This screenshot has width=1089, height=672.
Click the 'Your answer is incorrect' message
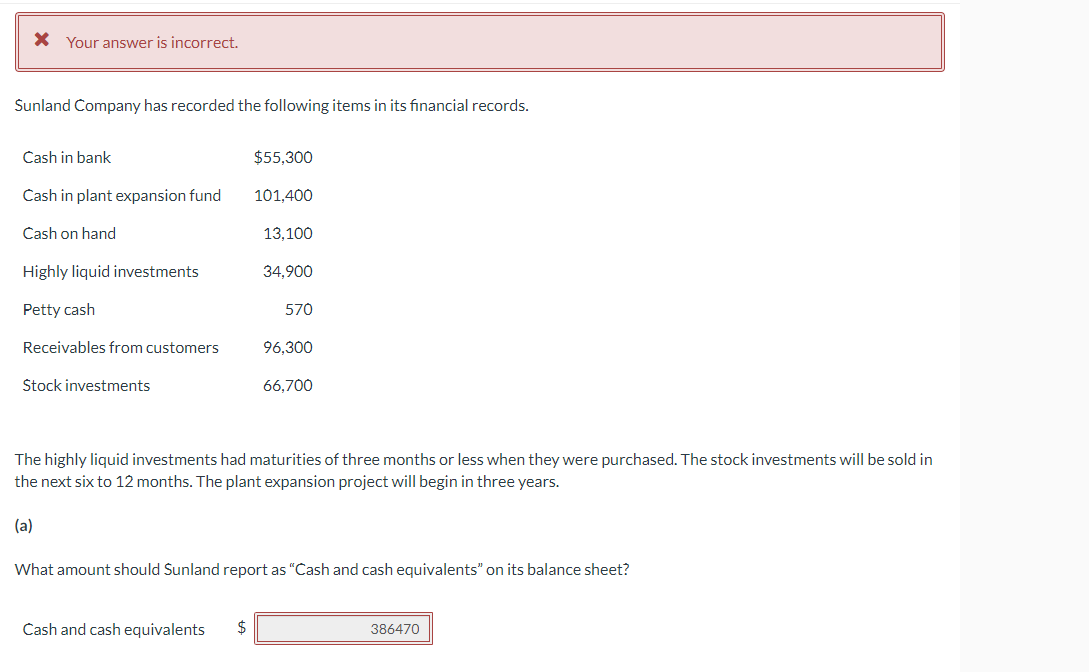[152, 42]
